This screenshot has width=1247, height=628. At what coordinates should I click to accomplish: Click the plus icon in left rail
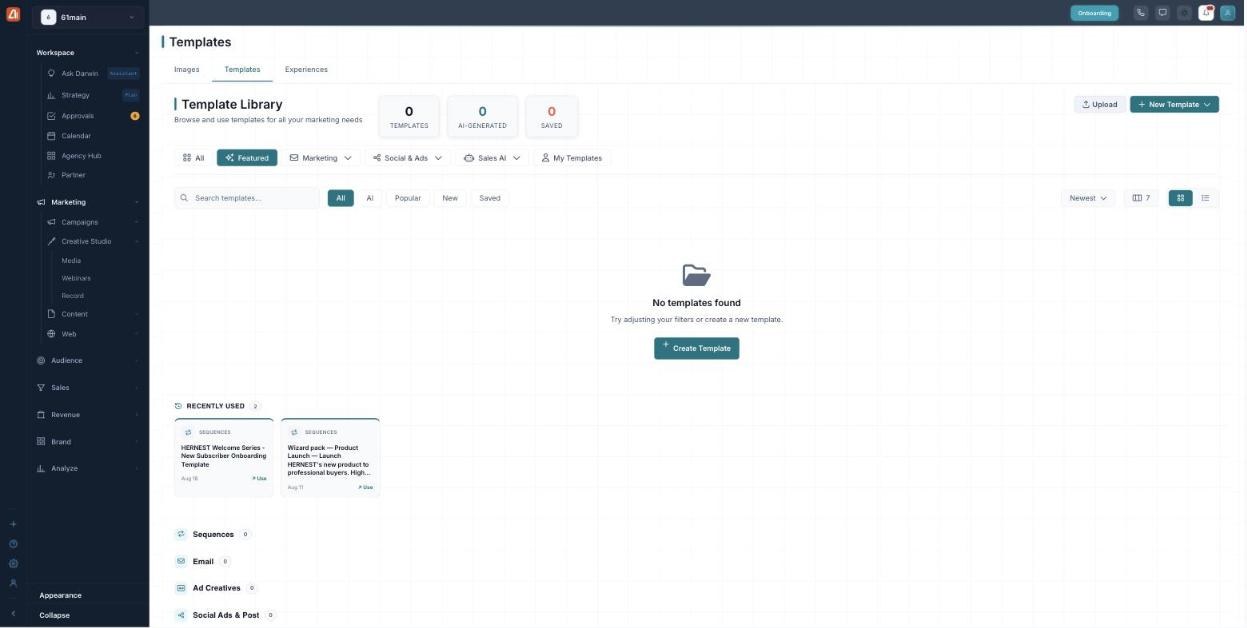click(x=13, y=524)
